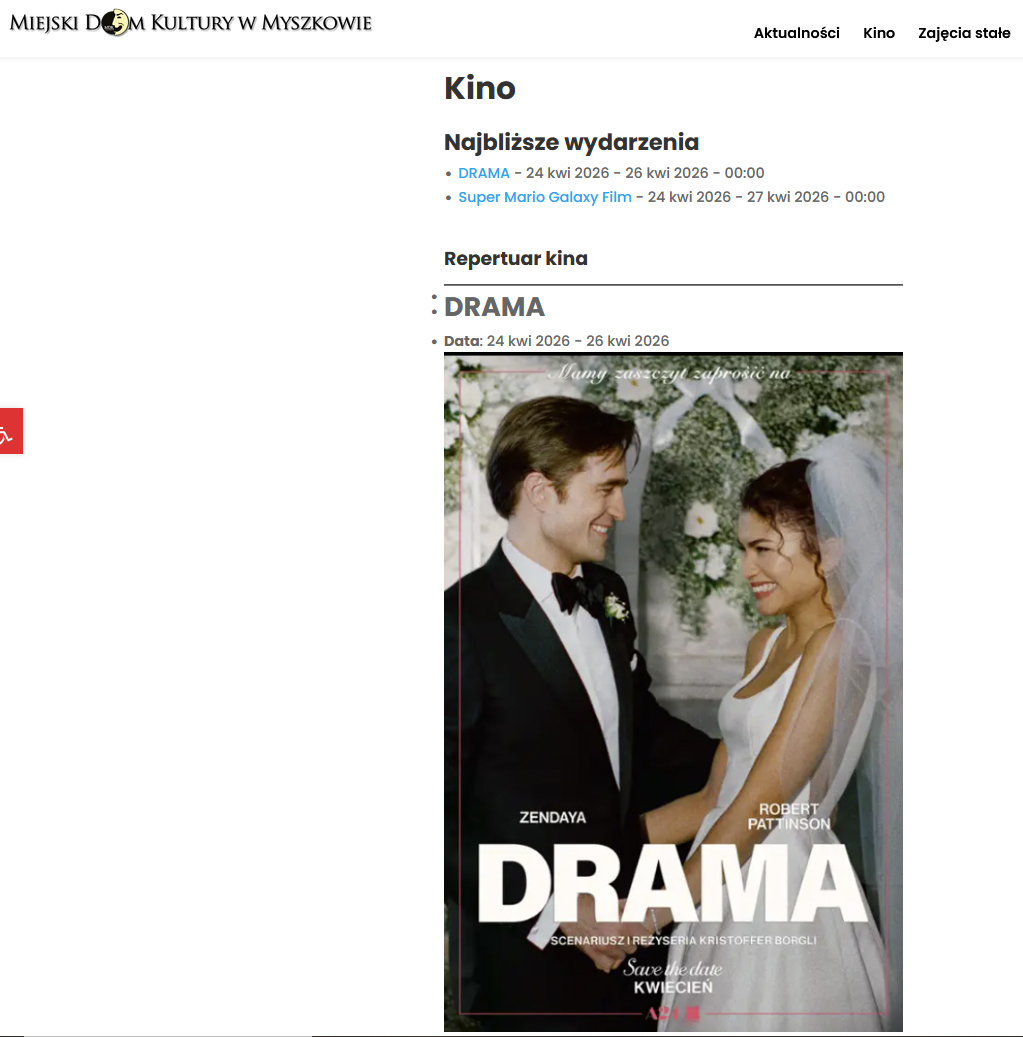Click the DRAMA heading in Repertuar kina
The image size is (1023, 1037).
(x=494, y=307)
